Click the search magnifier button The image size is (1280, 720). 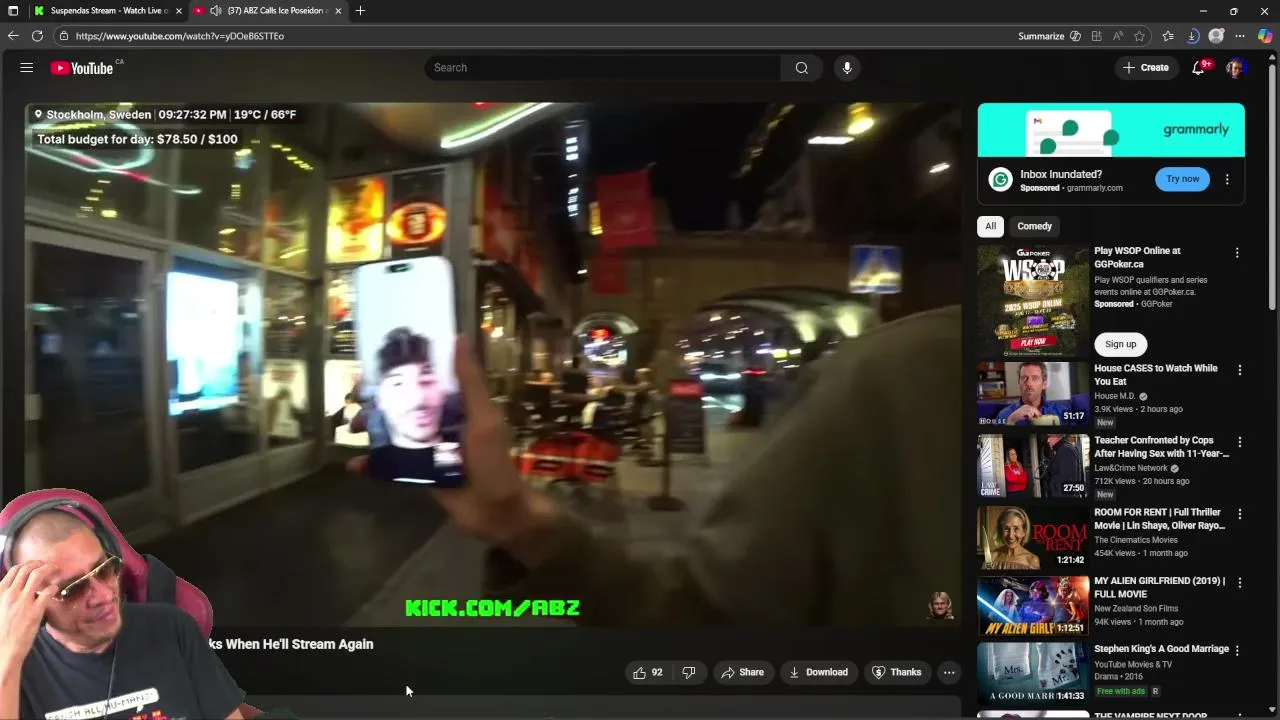click(x=801, y=68)
